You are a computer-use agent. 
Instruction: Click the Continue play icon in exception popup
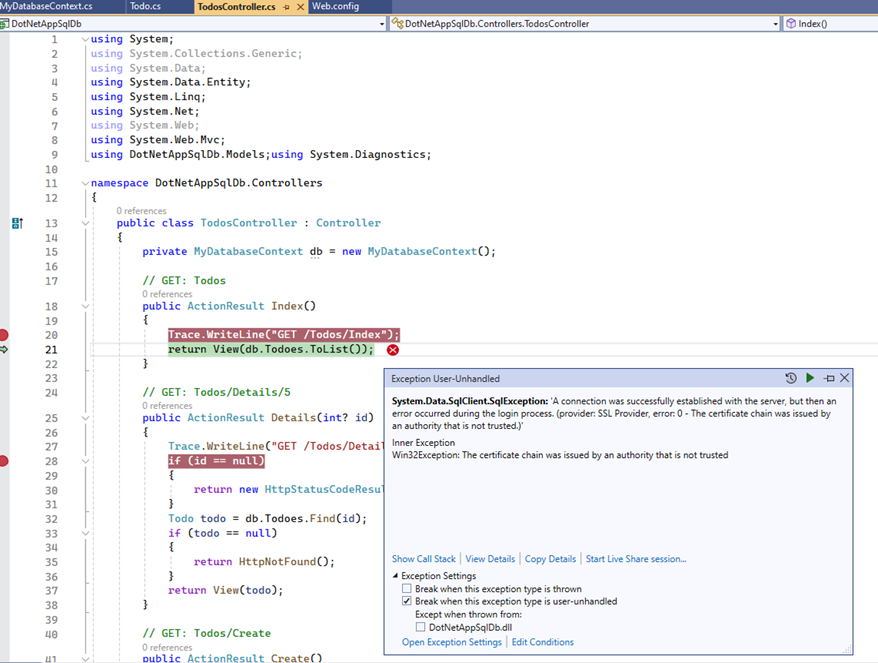(810, 378)
